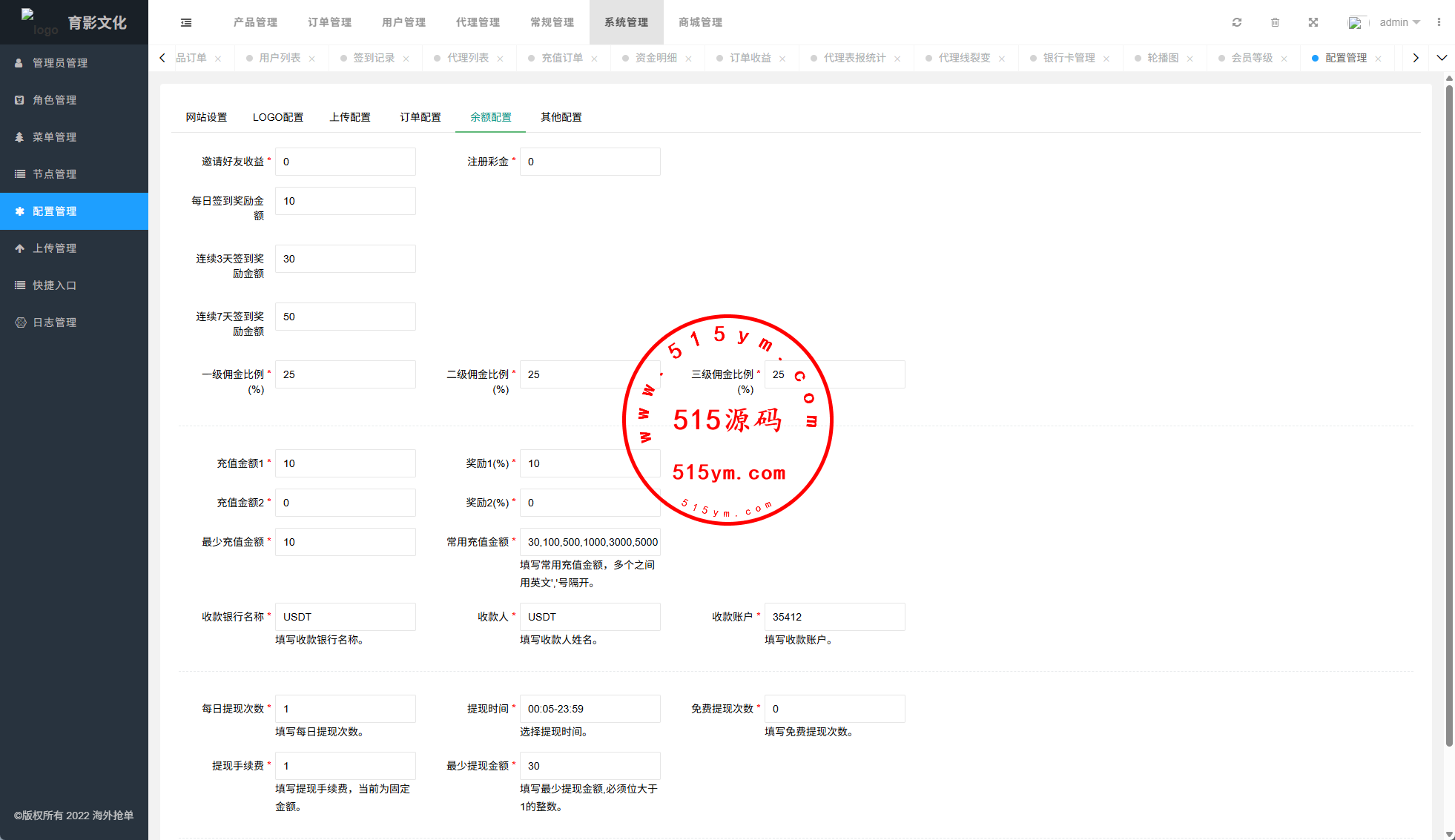The image size is (1455, 840).
Task: Toggle fullscreen with the expand icon
Action: (1313, 22)
